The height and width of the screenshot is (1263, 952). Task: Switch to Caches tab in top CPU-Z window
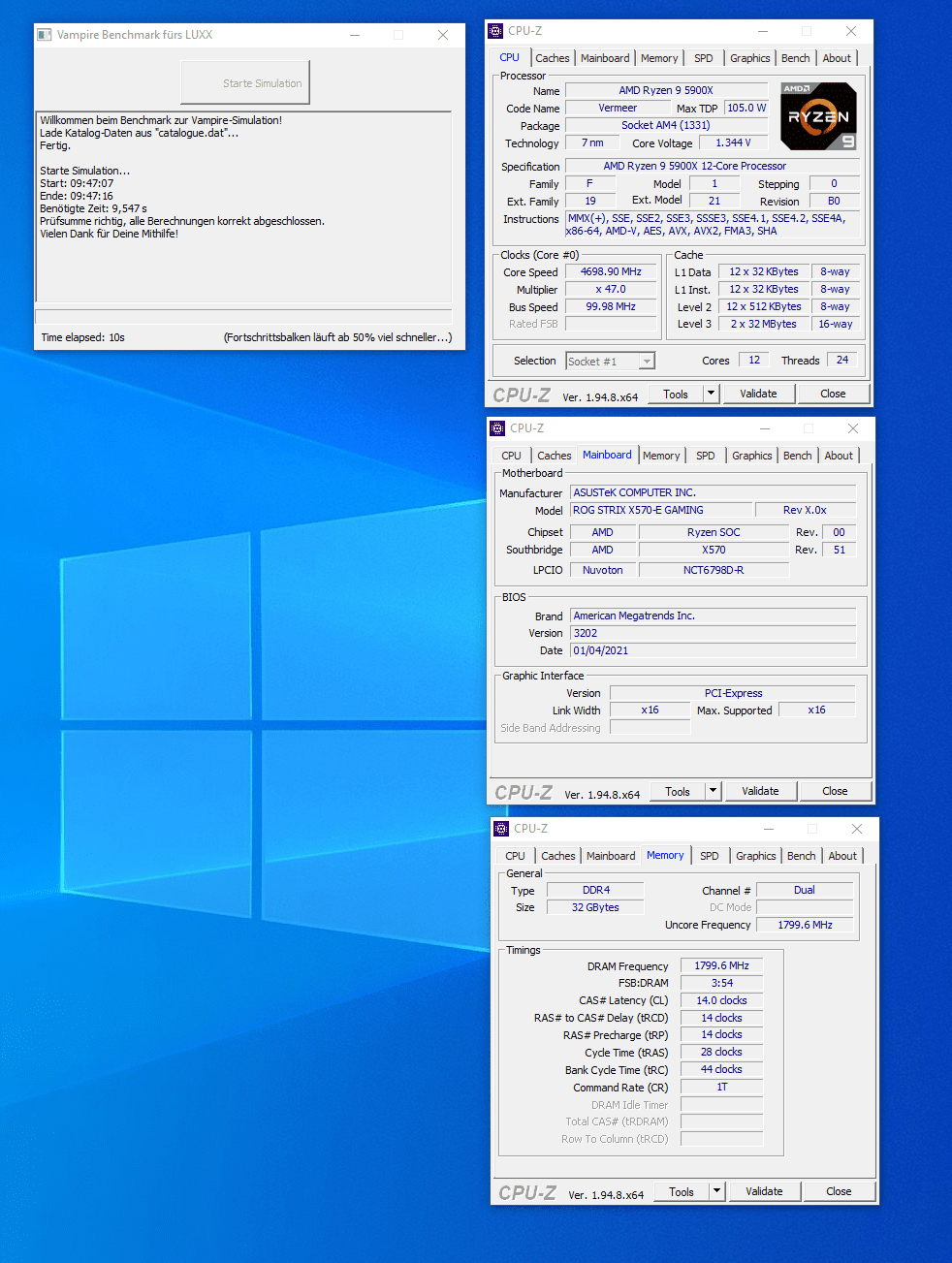coord(553,58)
